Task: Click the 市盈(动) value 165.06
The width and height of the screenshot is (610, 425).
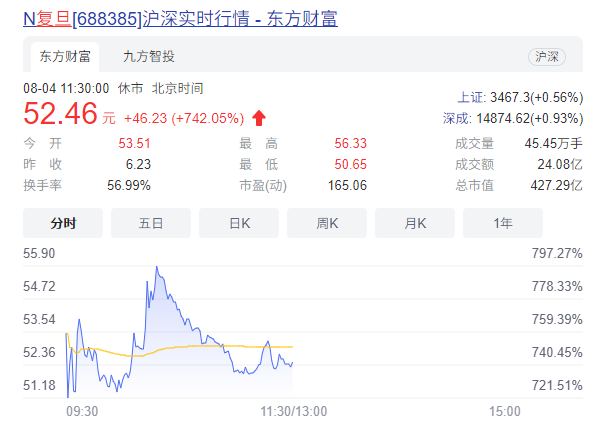Action: point(347,185)
